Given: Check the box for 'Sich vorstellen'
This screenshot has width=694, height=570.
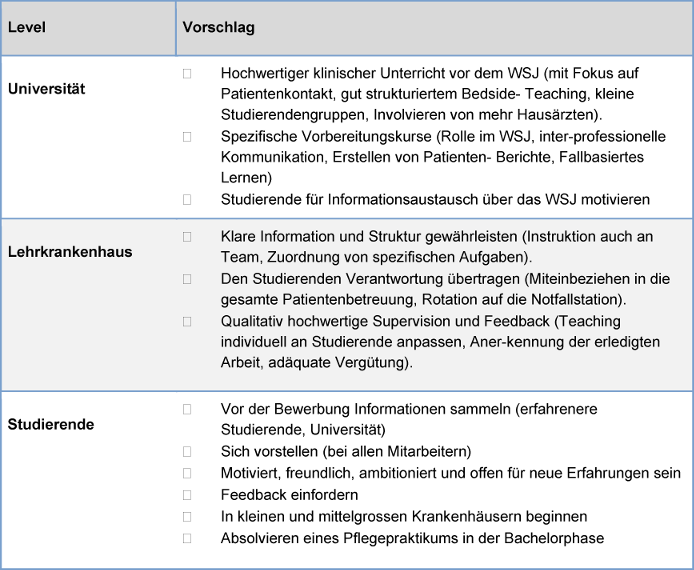Looking at the screenshot, I should pos(187,451).
